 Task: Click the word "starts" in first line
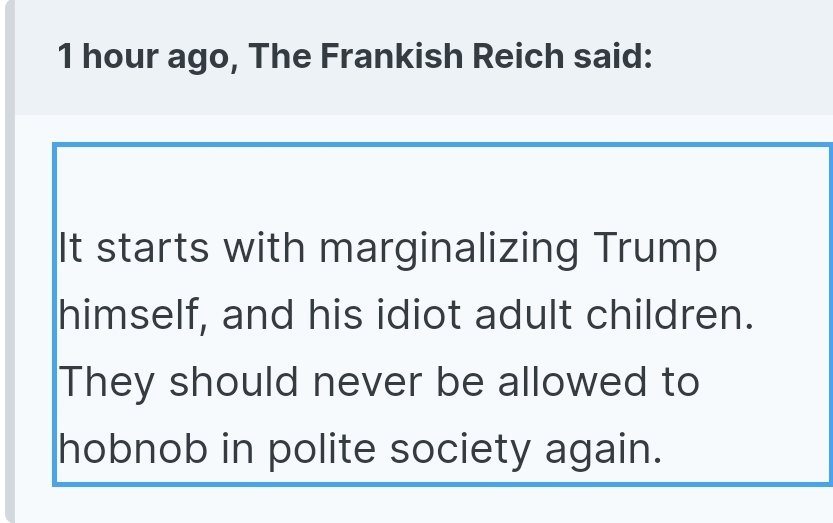pos(152,248)
